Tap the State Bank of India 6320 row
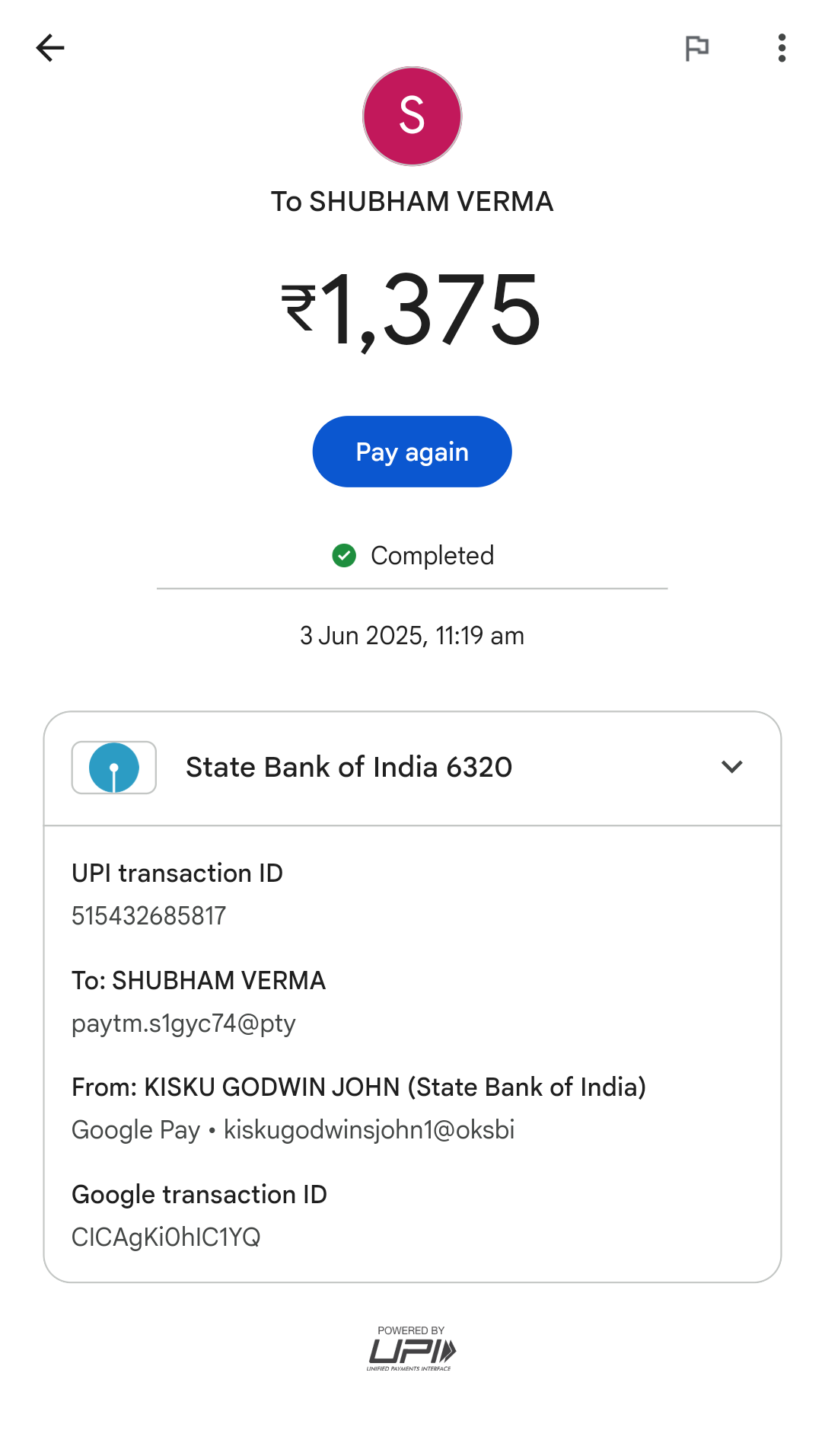This screenshot has width=825, height=1456. point(349,768)
